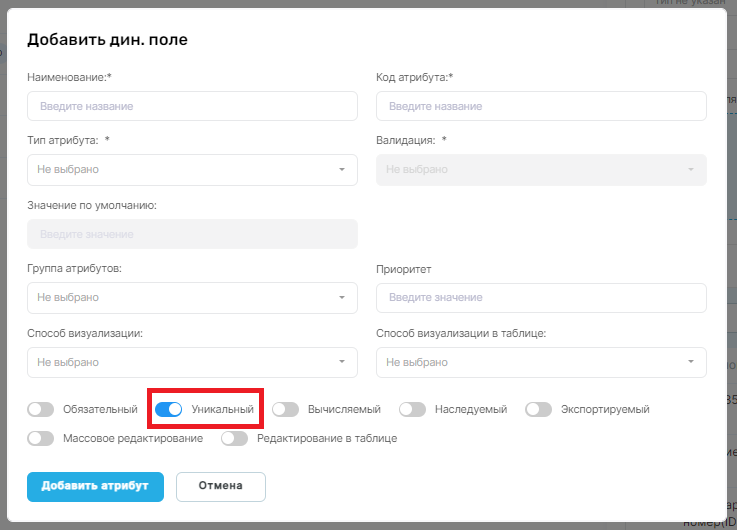The width and height of the screenshot is (737, 530).
Task: Toggle the Обязательный switch
Action: pyautogui.click(x=40, y=409)
